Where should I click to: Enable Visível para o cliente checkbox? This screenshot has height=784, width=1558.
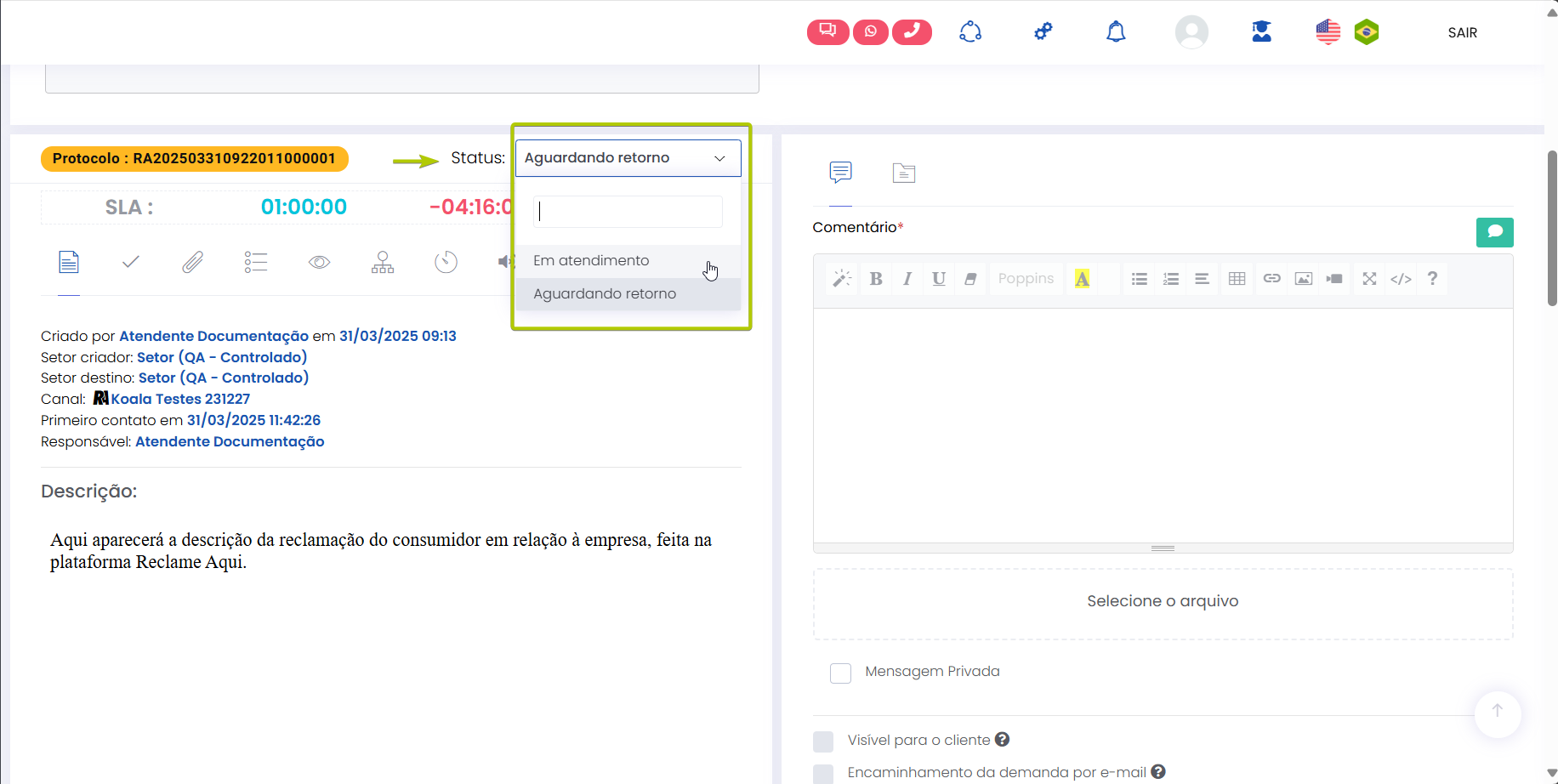(x=823, y=741)
